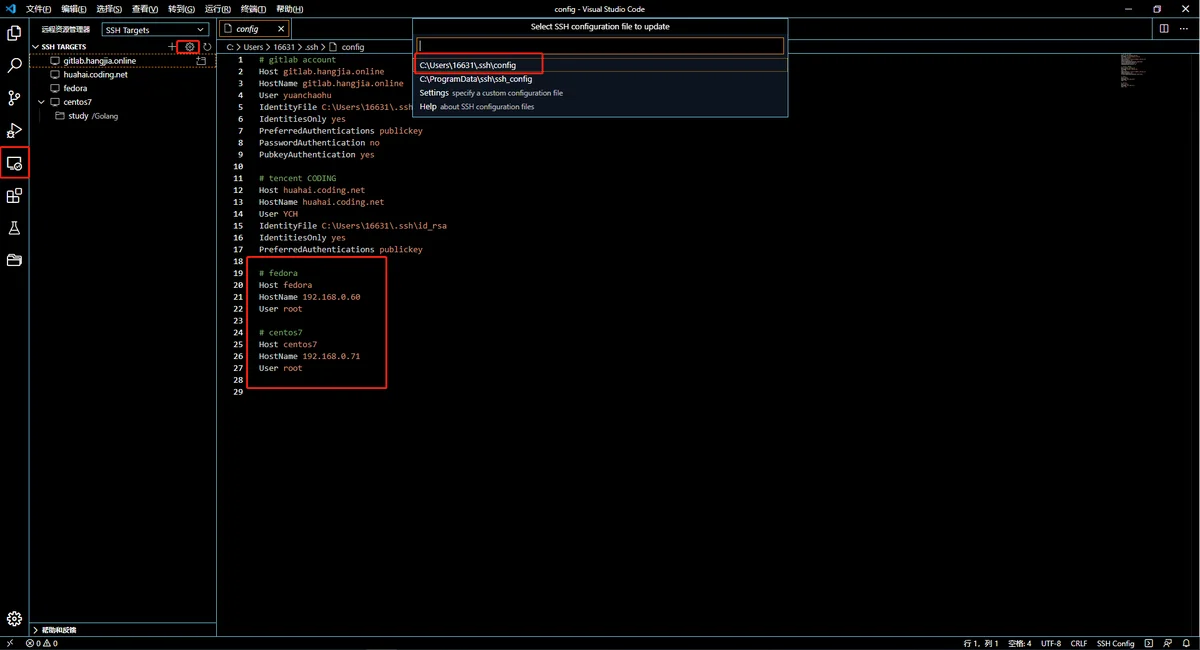
Task: Refresh the SSH targets list
Action: 207,47
